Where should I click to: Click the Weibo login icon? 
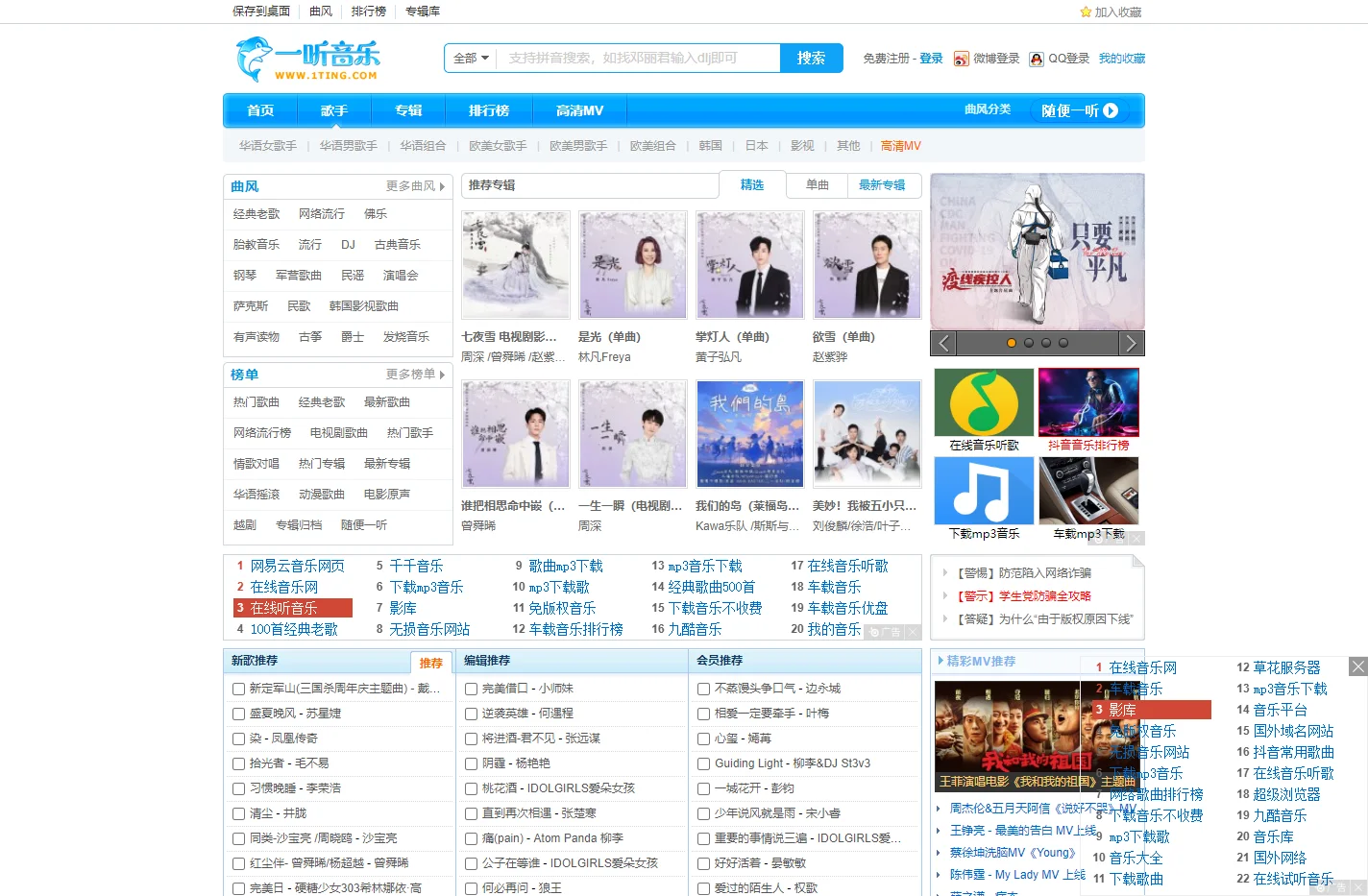coord(961,59)
